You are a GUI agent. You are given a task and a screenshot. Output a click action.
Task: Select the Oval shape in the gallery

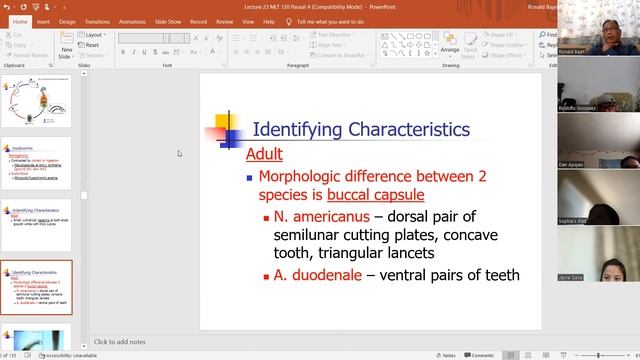pos(419,36)
